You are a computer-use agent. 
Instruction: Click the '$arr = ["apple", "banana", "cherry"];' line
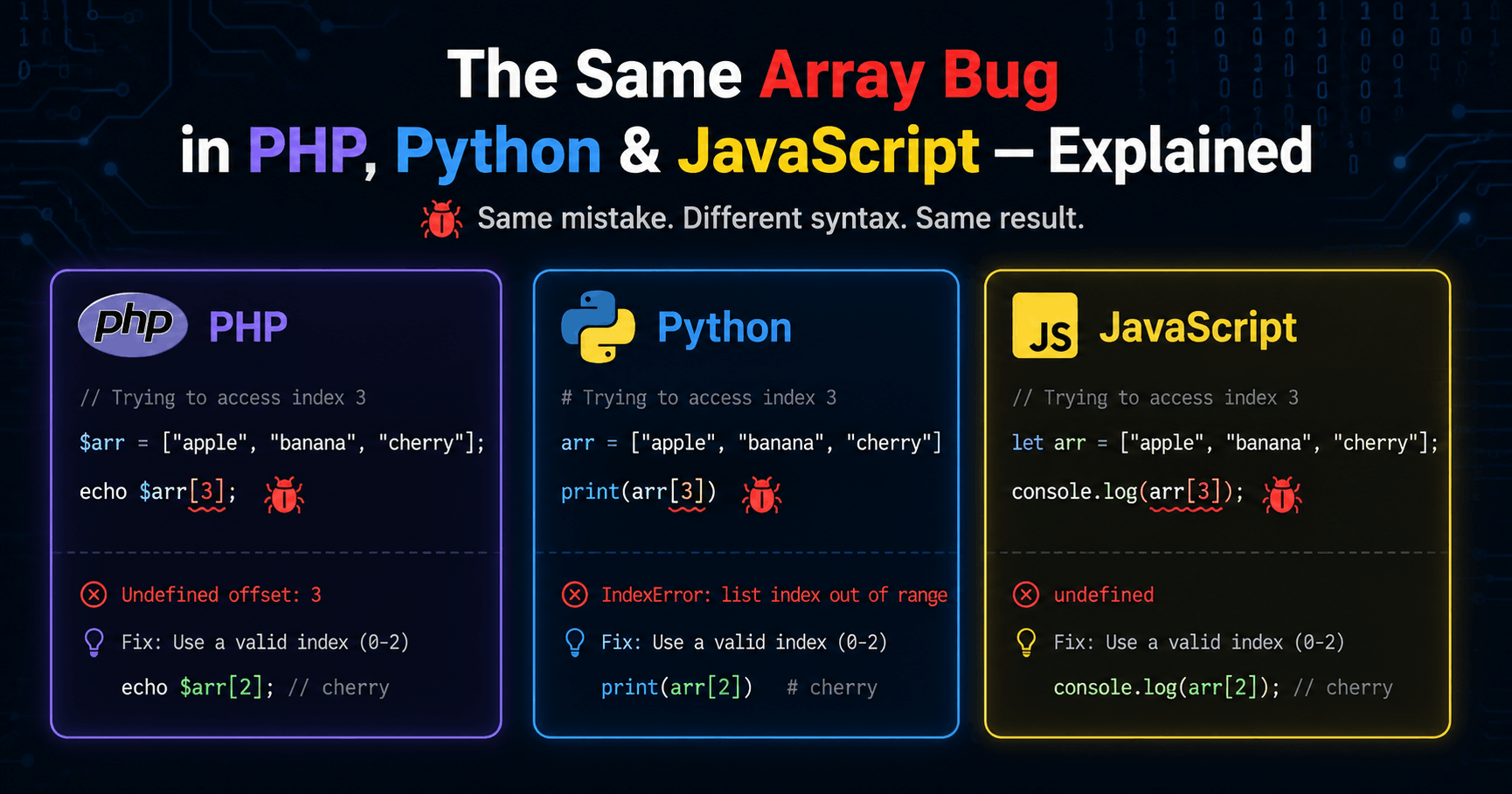[282, 443]
